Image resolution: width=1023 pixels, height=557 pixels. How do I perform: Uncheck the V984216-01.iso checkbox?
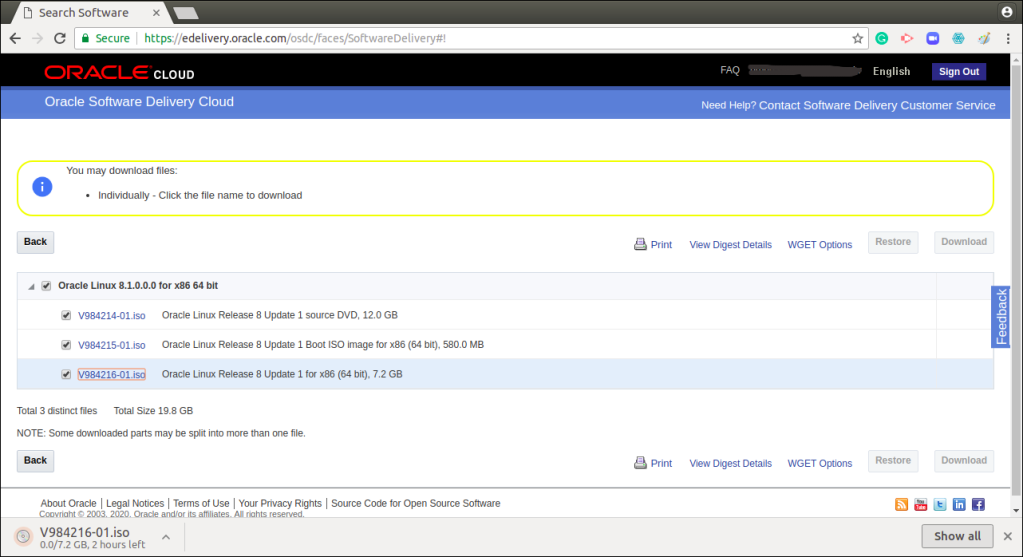coord(66,374)
